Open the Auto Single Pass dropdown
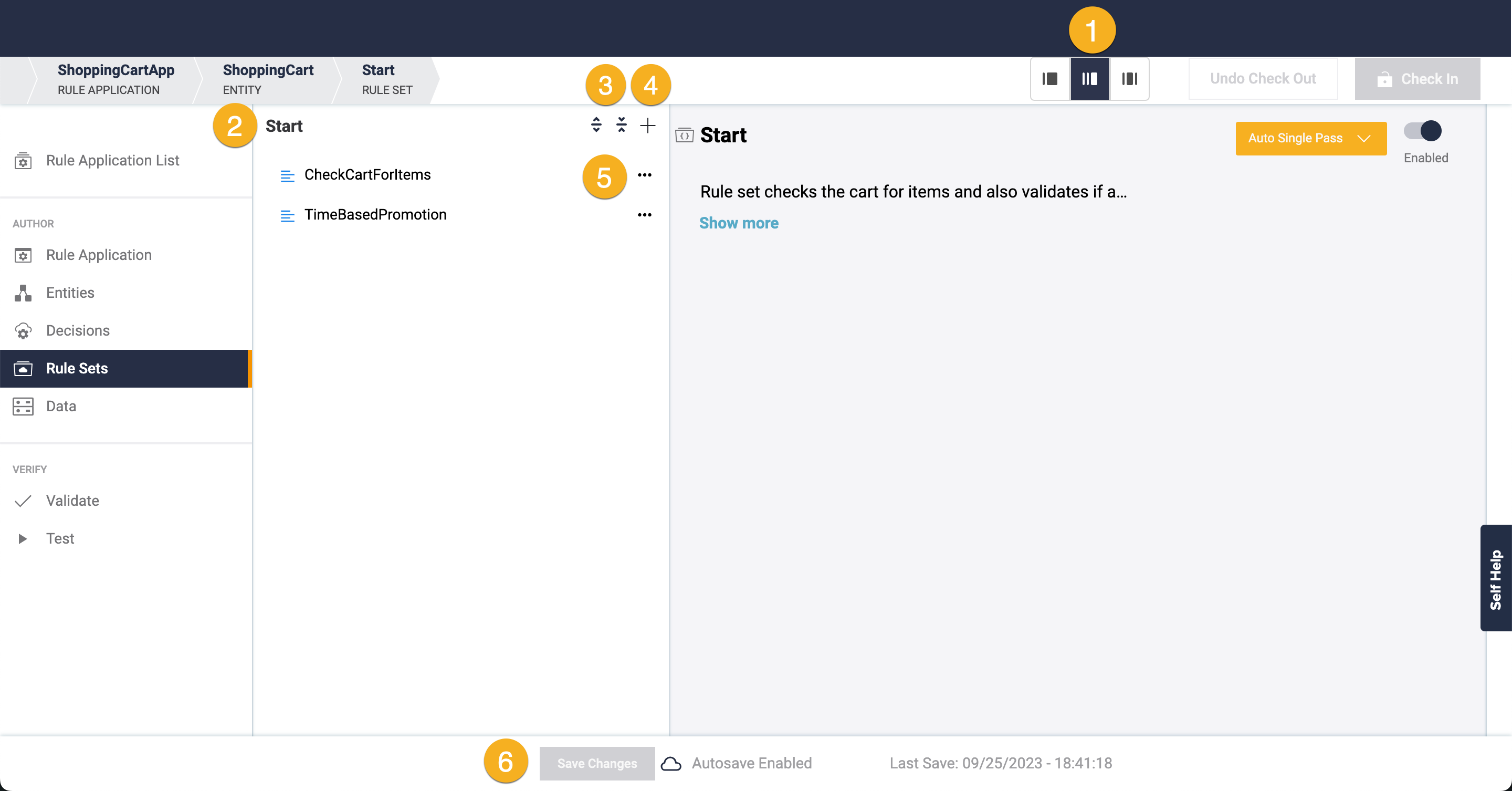 coord(1311,139)
